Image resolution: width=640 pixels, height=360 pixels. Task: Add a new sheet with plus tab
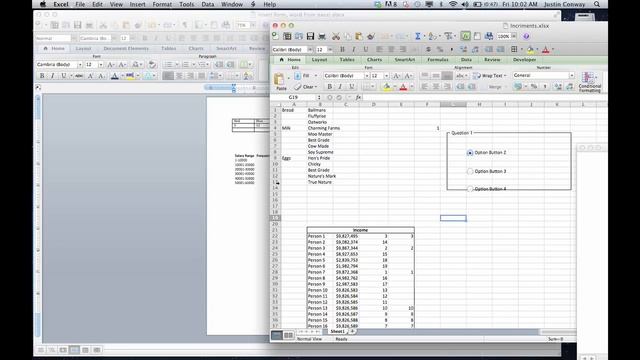[x=352, y=331]
